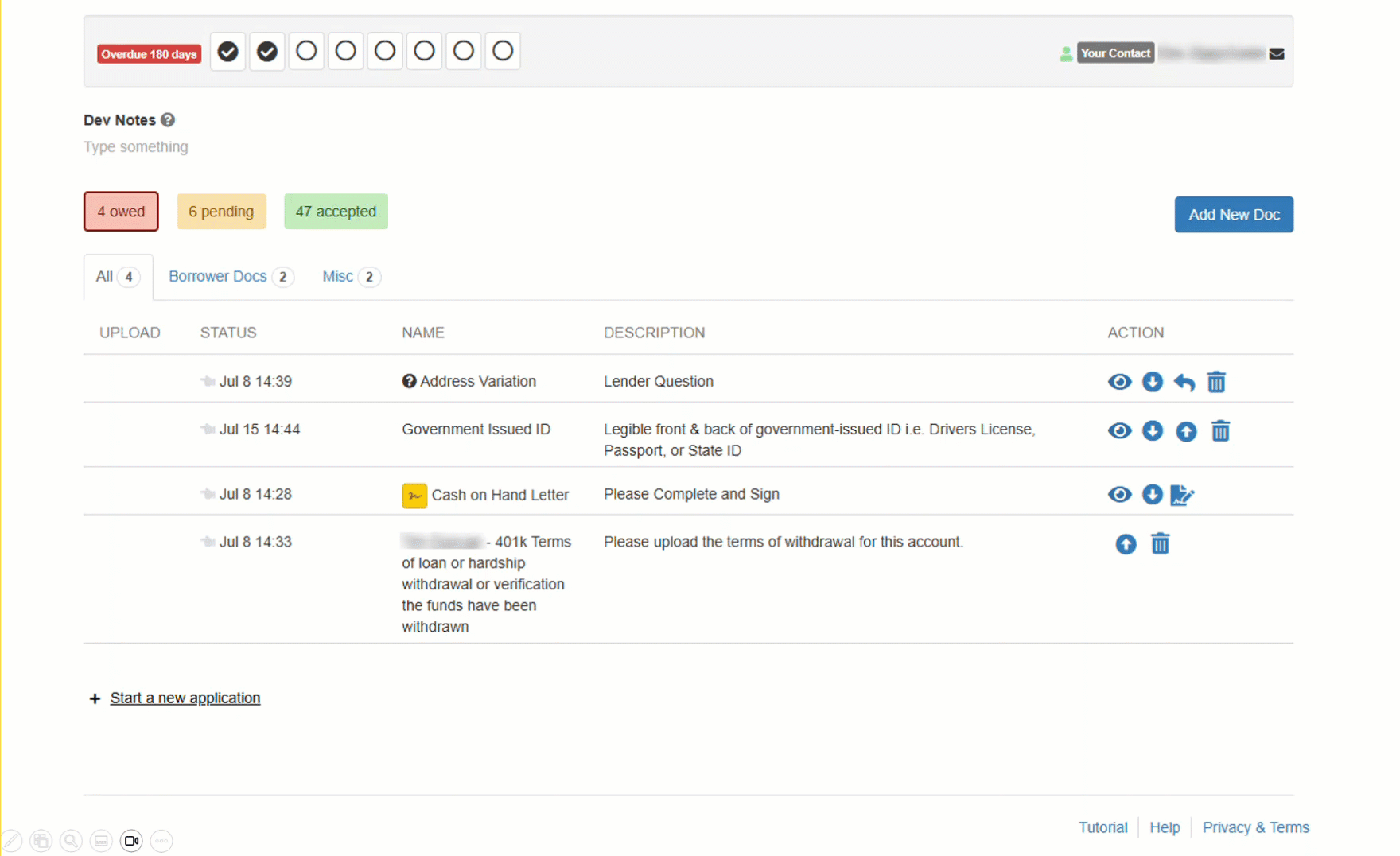Screen dimensions: 1400x856
Task: Upload the 401k Terms document
Action: [1126, 544]
